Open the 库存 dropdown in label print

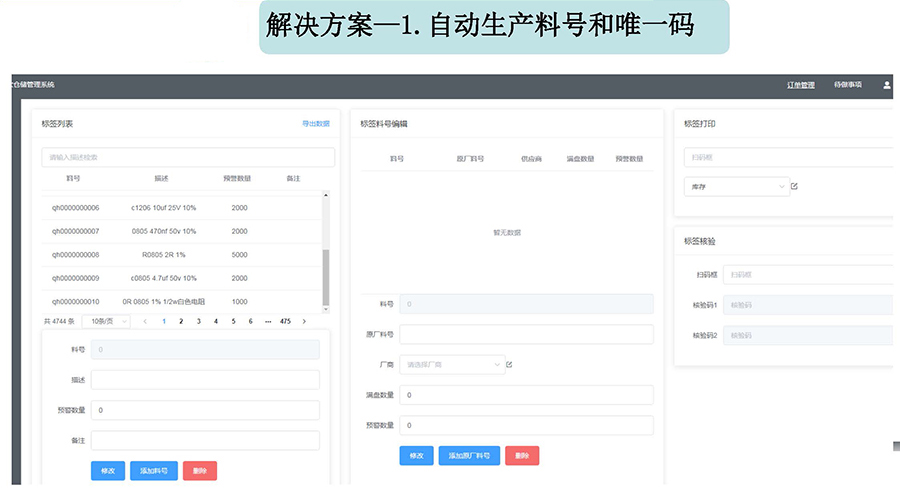pos(736,186)
